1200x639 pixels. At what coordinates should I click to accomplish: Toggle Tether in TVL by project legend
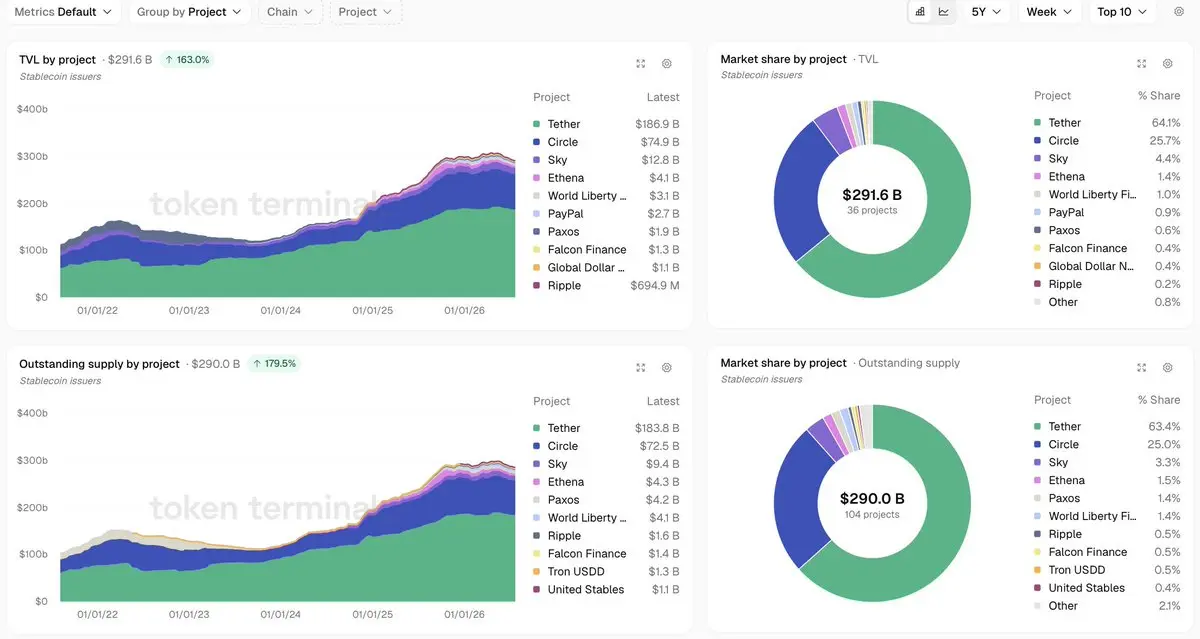coord(606,124)
